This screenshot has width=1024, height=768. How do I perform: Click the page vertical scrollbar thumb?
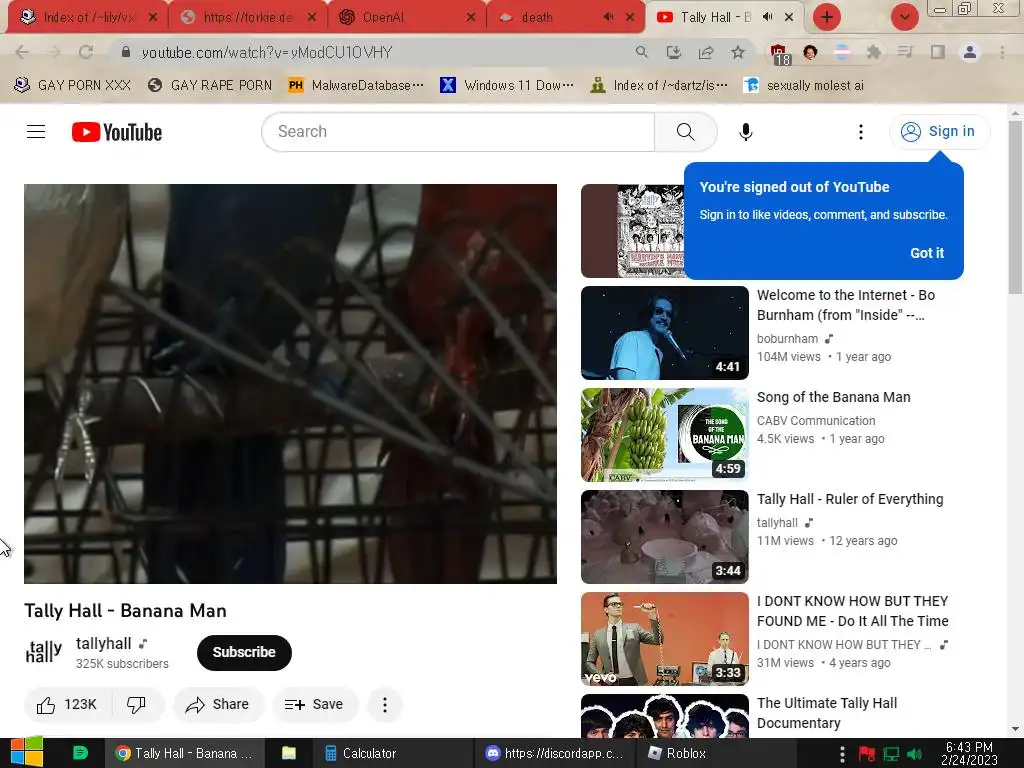click(x=1016, y=206)
